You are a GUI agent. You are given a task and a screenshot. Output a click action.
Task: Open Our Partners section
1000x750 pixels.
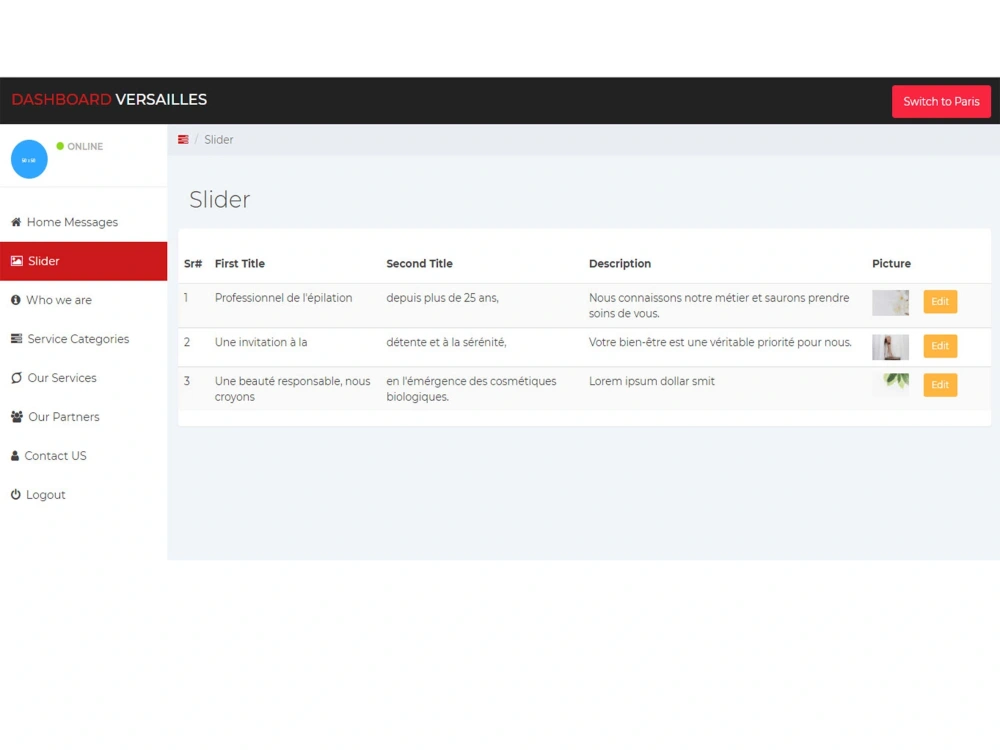click(x=84, y=416)
